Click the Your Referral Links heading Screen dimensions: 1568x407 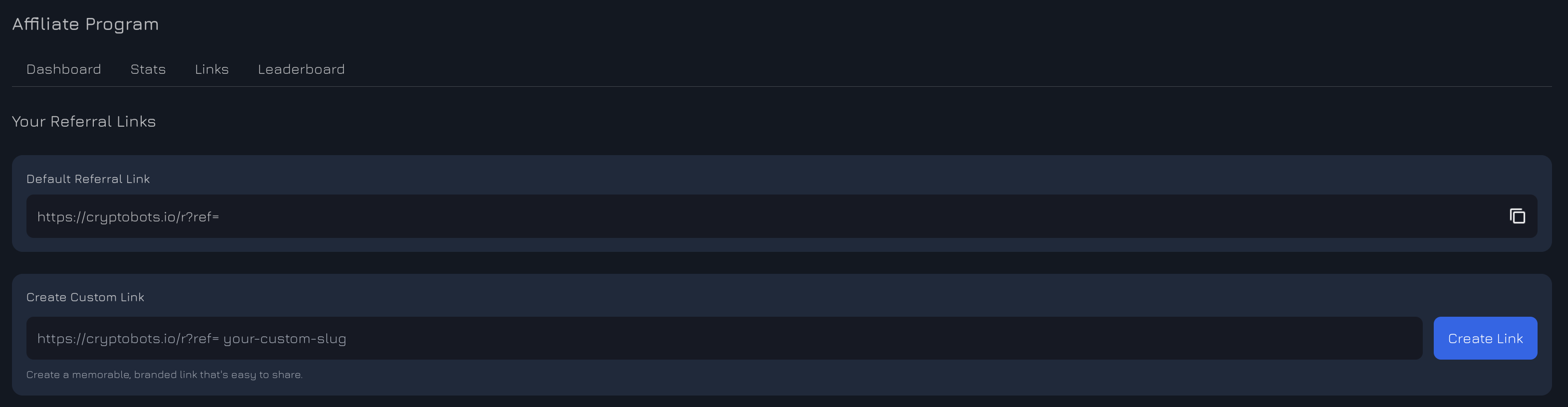point(84,122)
